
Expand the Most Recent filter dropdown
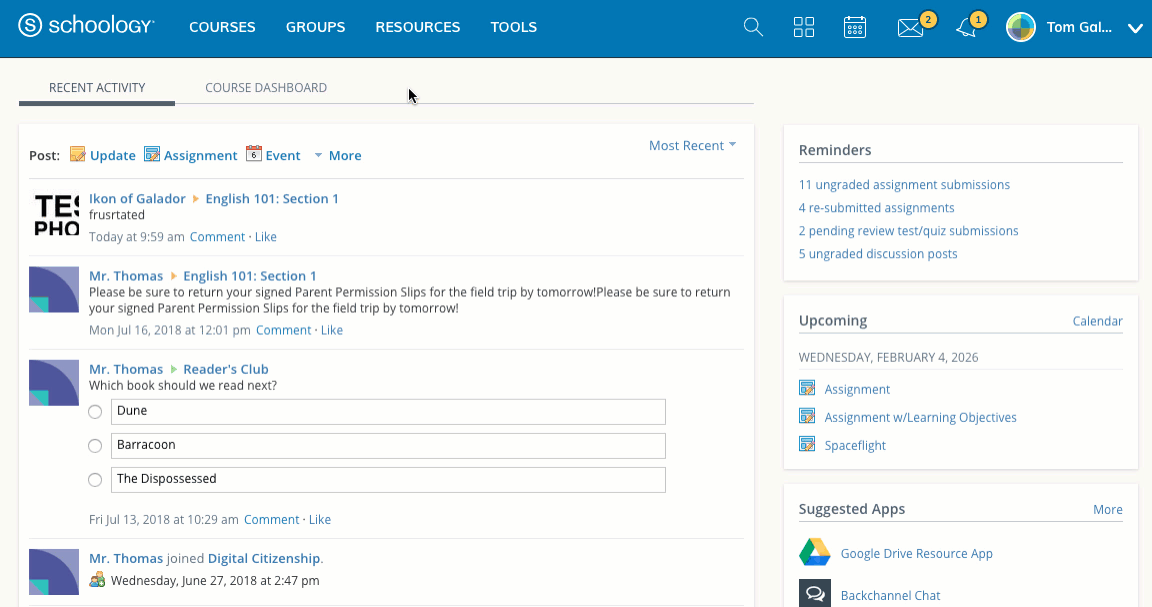click(x=692, y=146)
